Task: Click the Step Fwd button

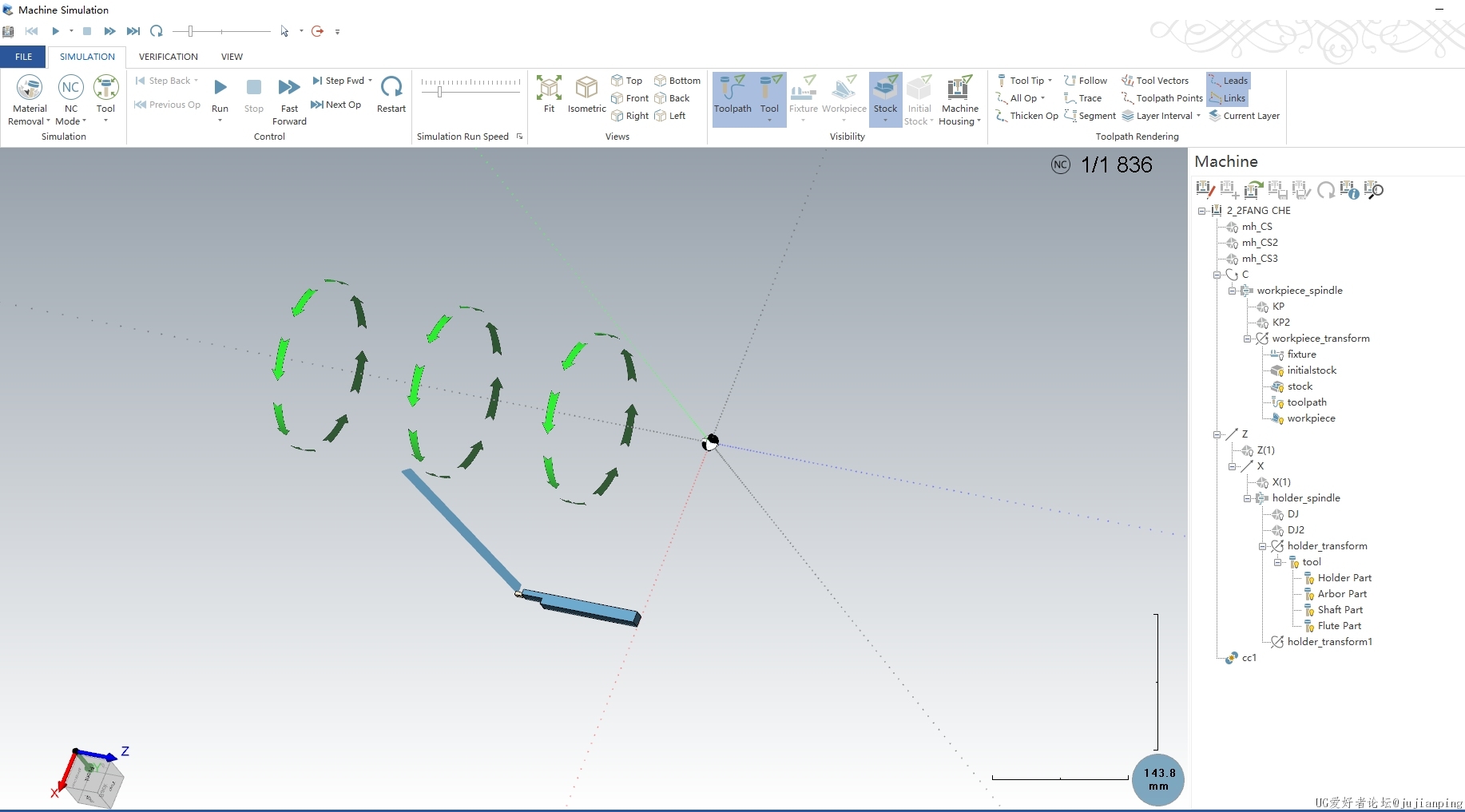Action: 338,81
